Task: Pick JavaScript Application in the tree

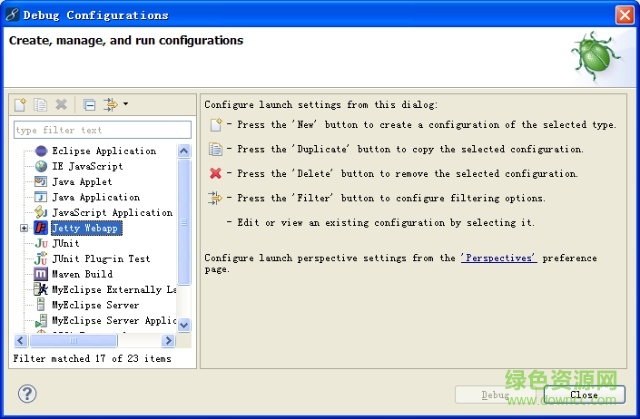Action: pos(111,213)
